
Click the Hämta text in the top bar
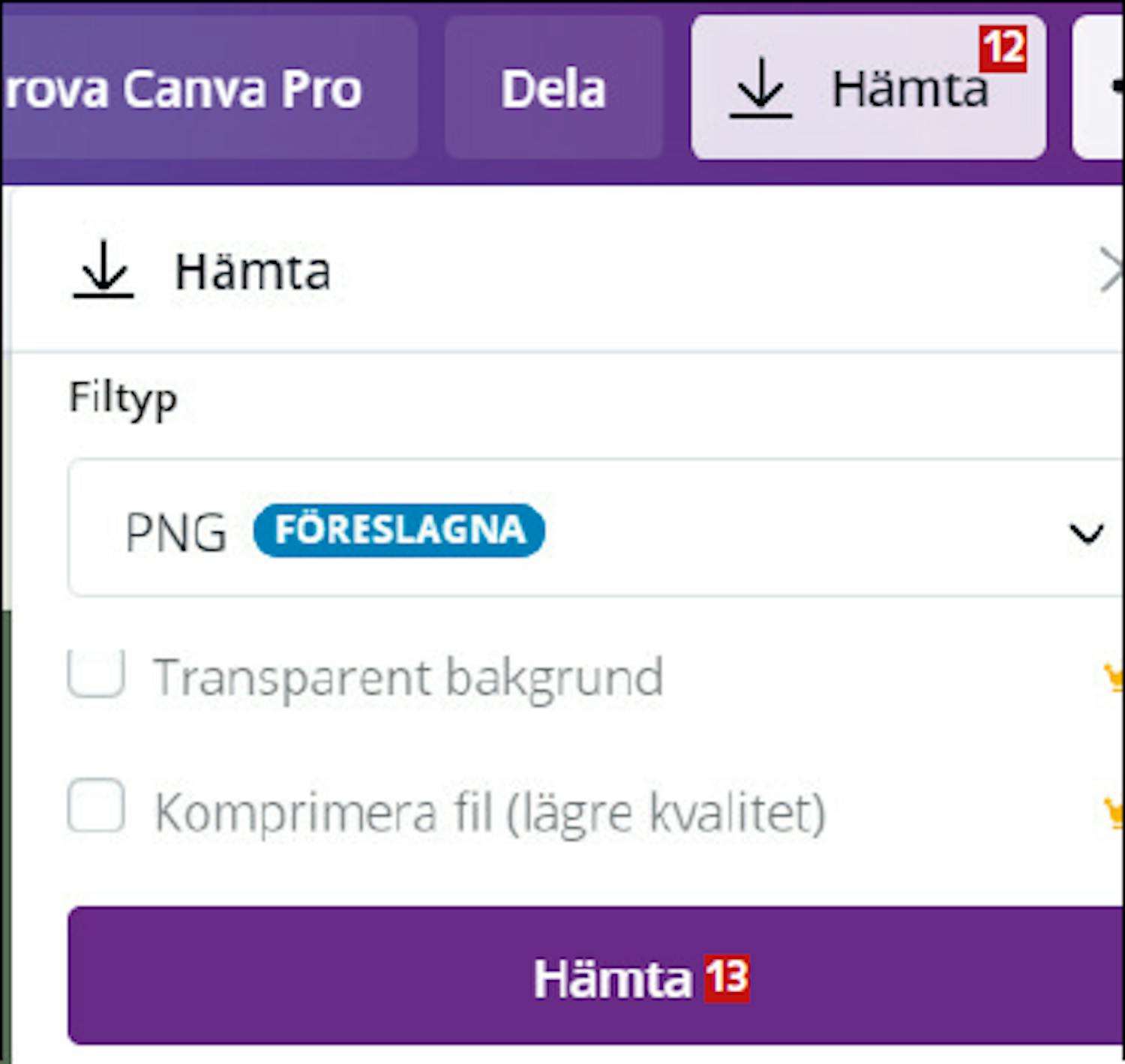pos(909,90)
